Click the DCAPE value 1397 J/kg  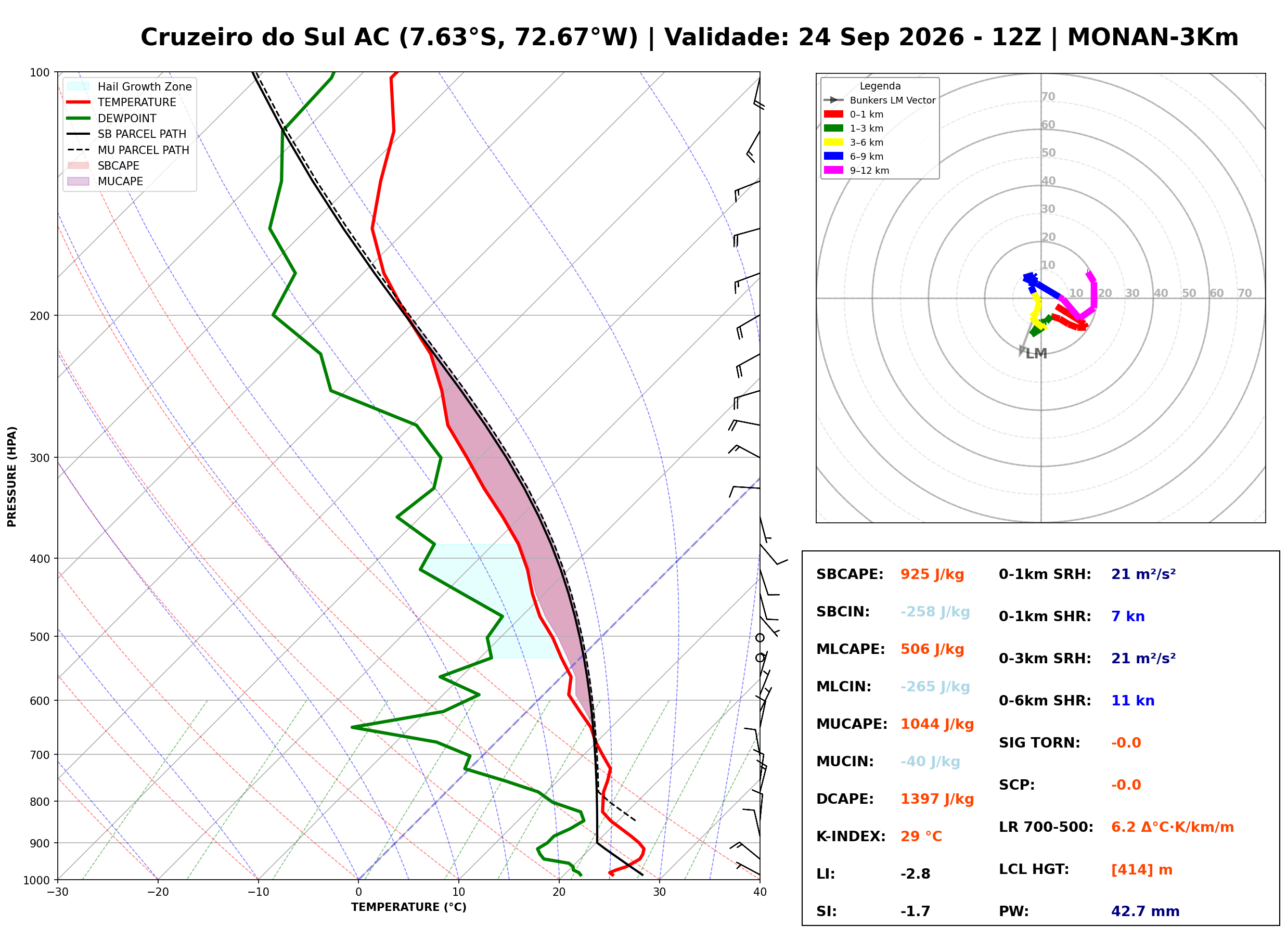pyautogui.click(x=937, y=799)
